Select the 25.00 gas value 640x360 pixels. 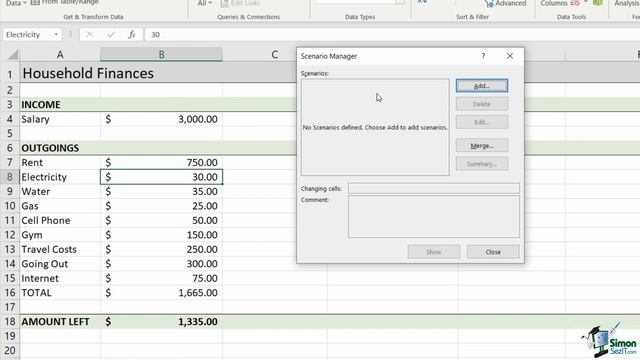pyautogui.click(x=161, y=206)
